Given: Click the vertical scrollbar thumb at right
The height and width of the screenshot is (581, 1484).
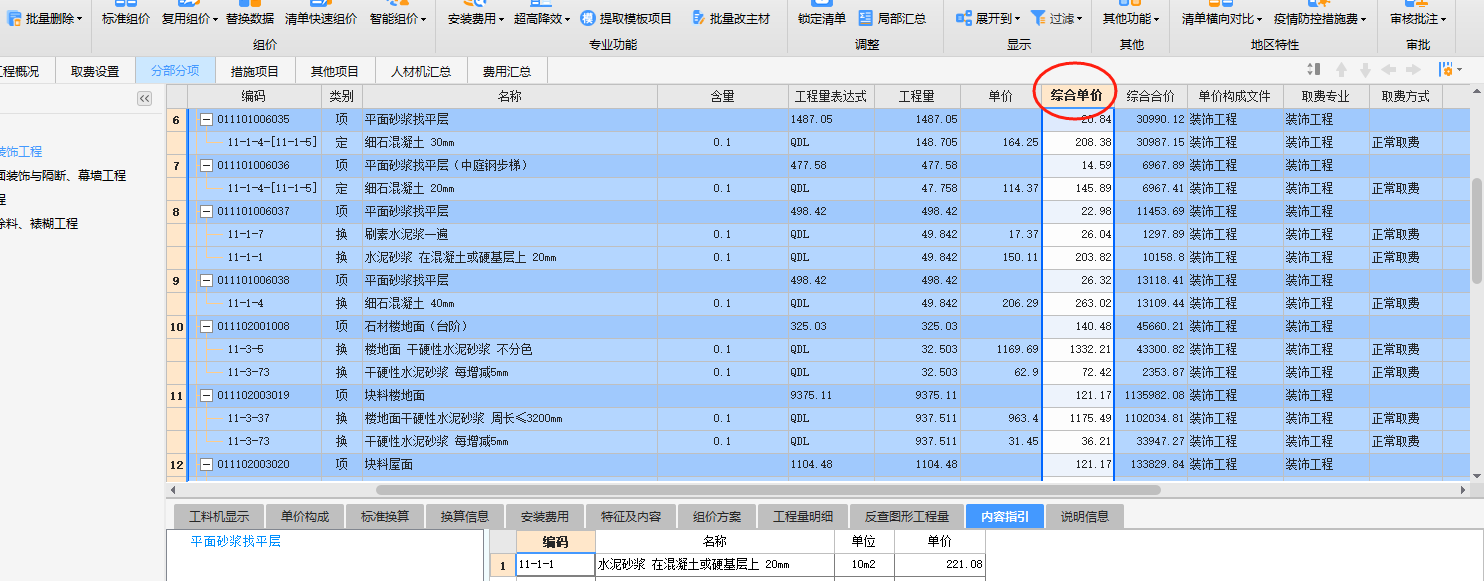Looking at the screenshot, I should (x=1476, y=230).
